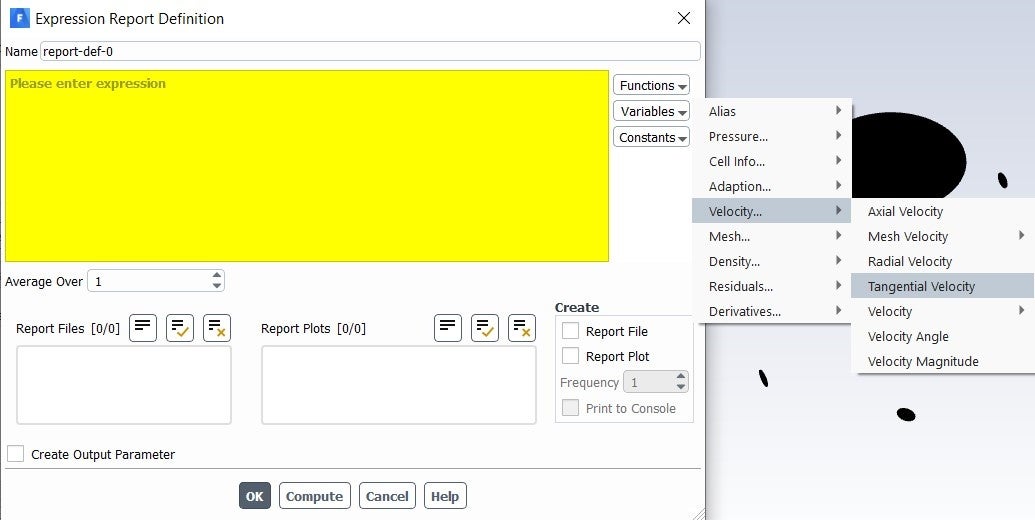The height and width of the screenshot is (520, 1035).
Task: Open Help for this dialog
Action: [445, 496]
